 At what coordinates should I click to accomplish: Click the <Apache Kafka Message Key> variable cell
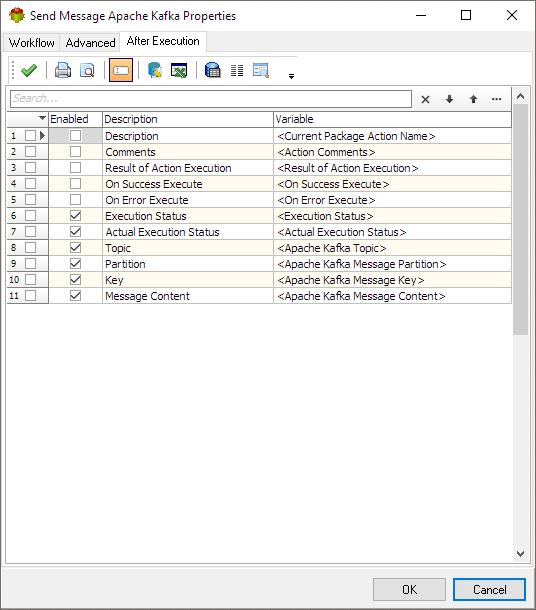pyautogui.click(x=392, y=280)
